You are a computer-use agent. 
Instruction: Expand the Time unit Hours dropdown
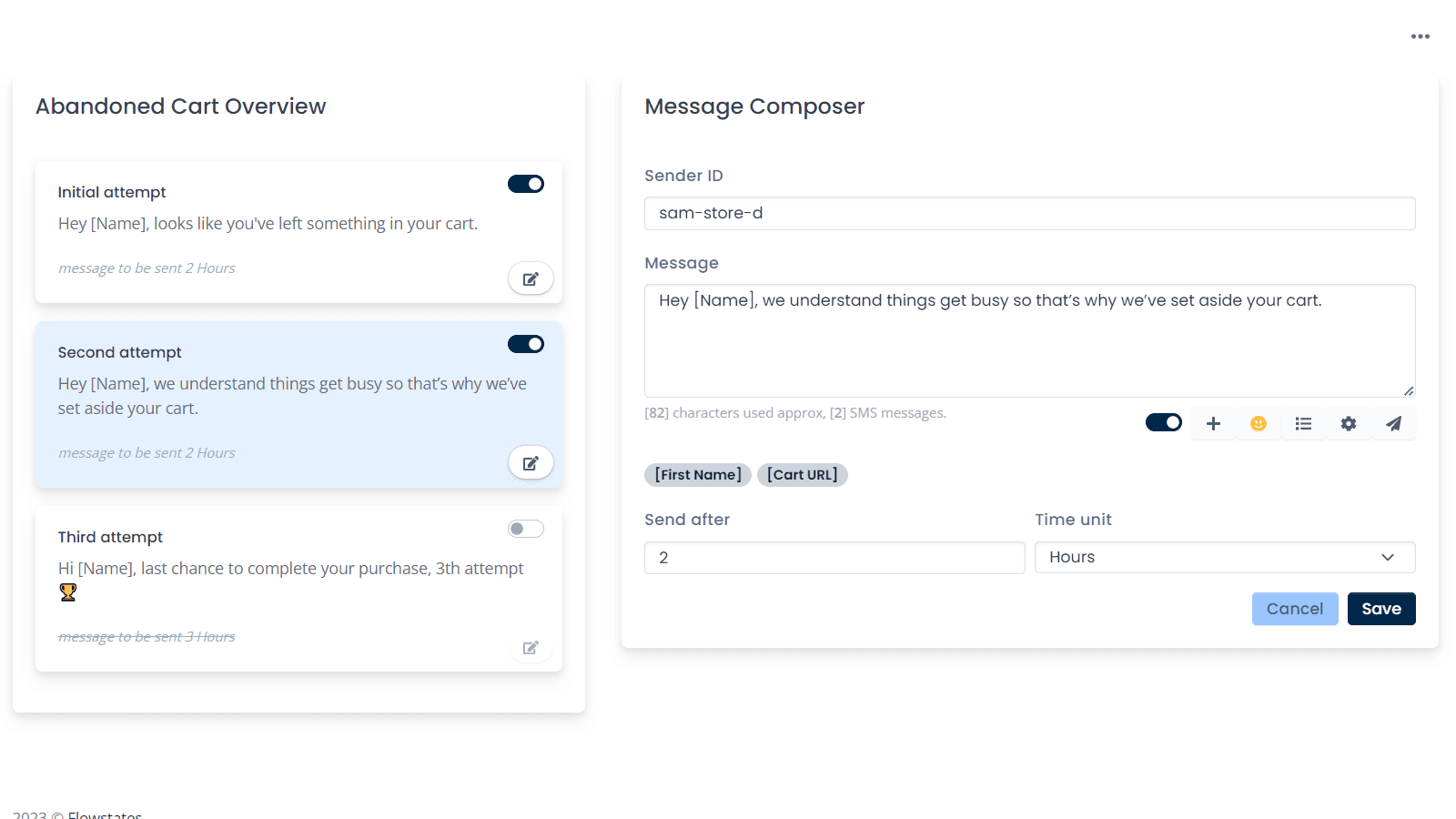(1224, 557)
